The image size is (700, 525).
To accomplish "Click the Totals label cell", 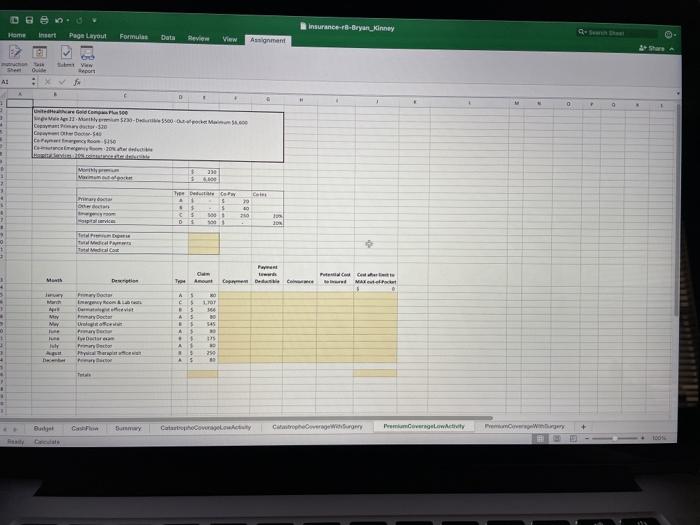I will click(x=125, y=375).
